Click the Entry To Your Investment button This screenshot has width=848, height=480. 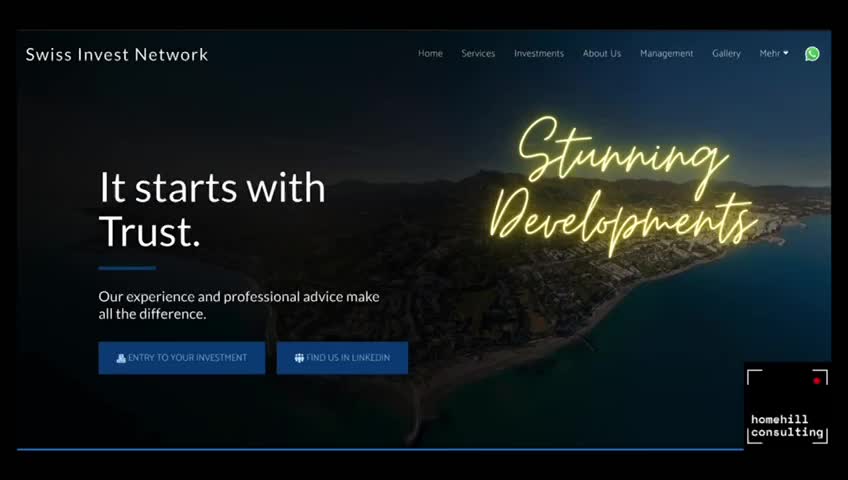[182, 358]
